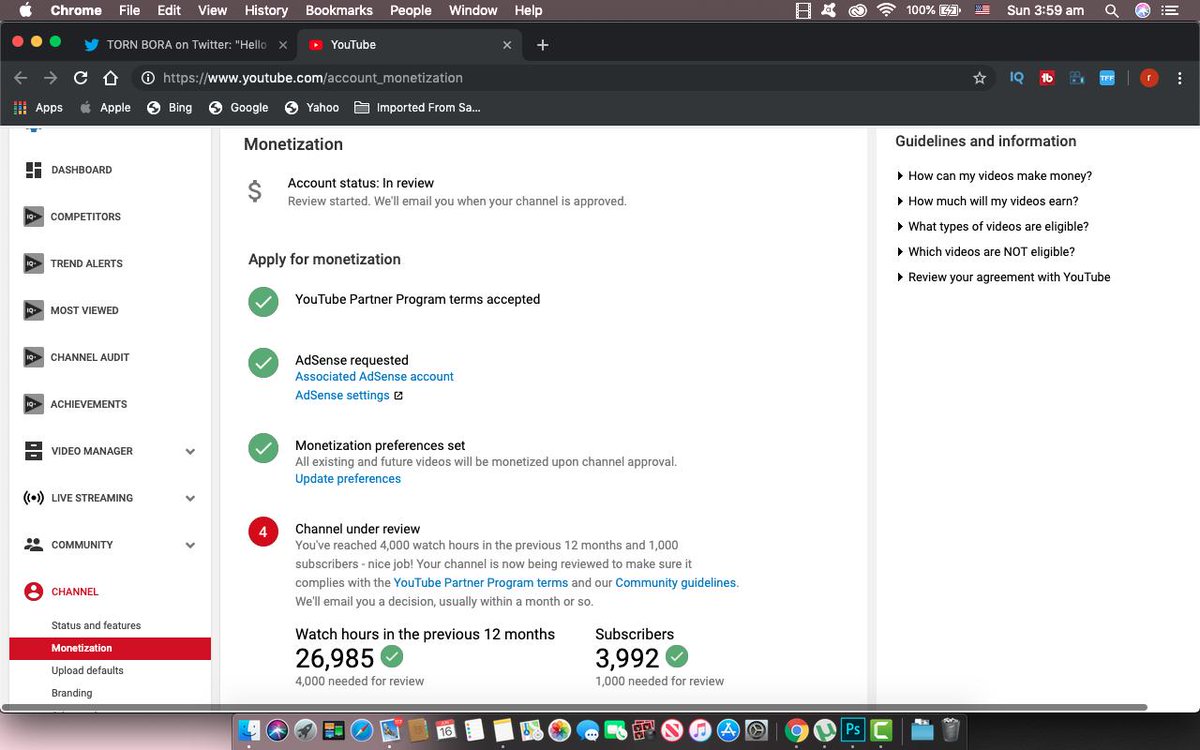Click the back navigation arrow
The width and height of the screenshot is (1200, 750).
pyautogui.click(x=21, y=77)
